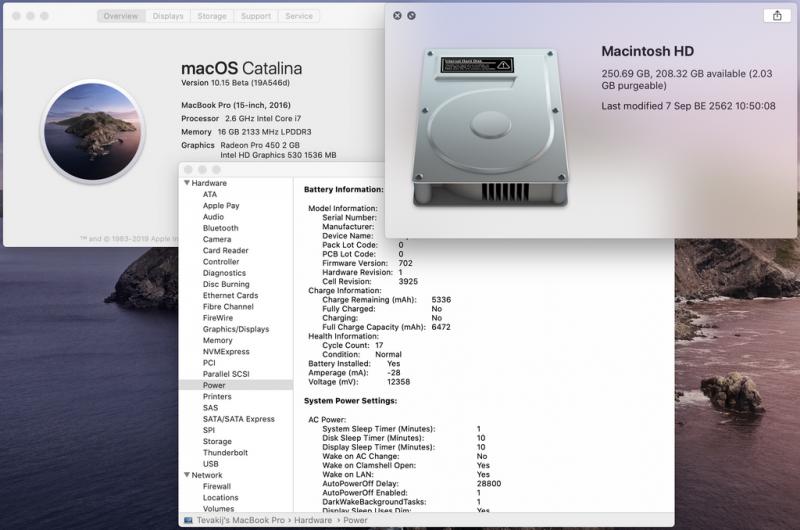800x530 pixels.
Task: Select Card Reader in the sidebar
Action: pyautogui.click(x=226, y=250)
